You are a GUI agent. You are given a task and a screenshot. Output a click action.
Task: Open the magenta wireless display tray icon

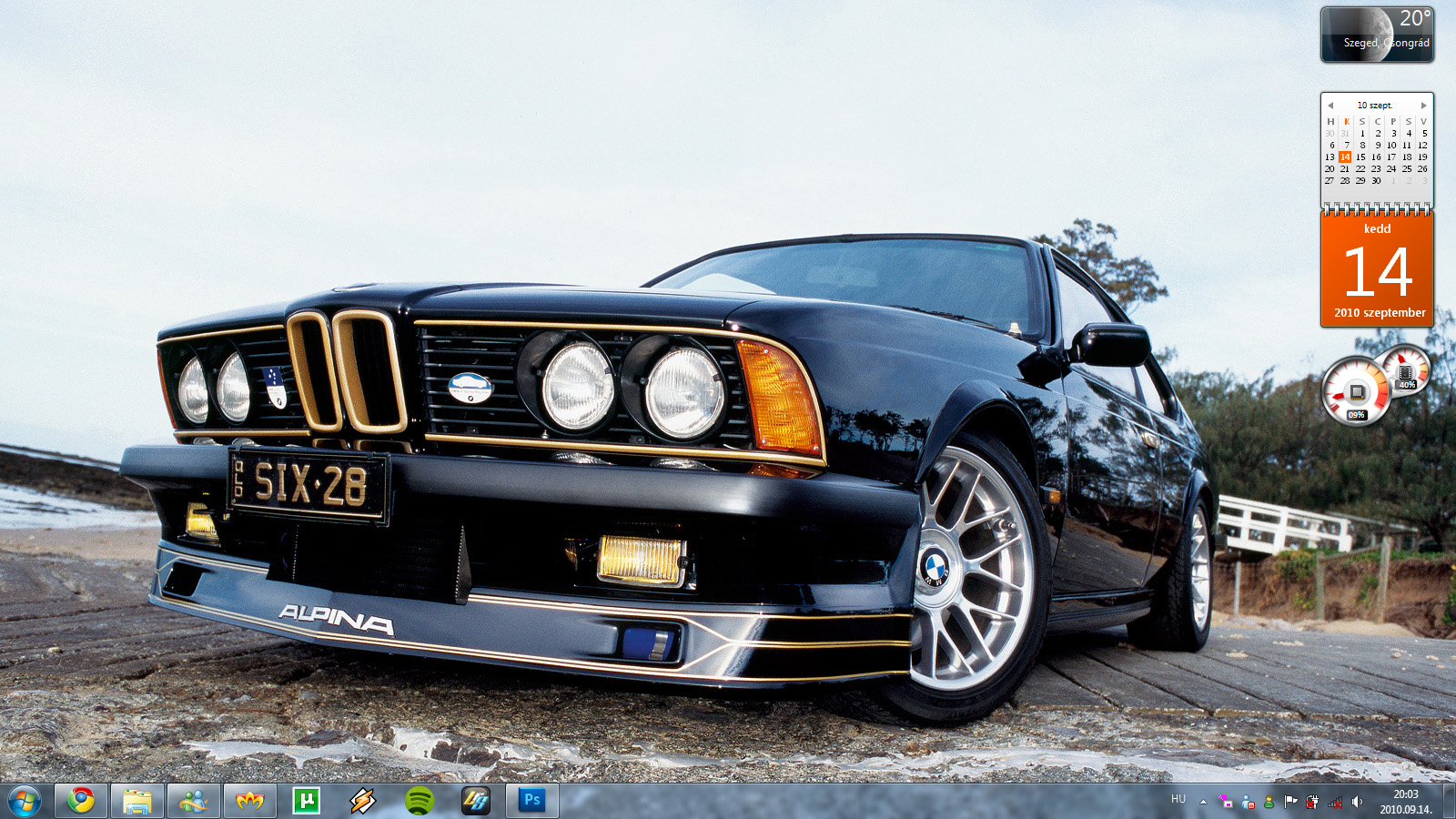click(1226, 802)
